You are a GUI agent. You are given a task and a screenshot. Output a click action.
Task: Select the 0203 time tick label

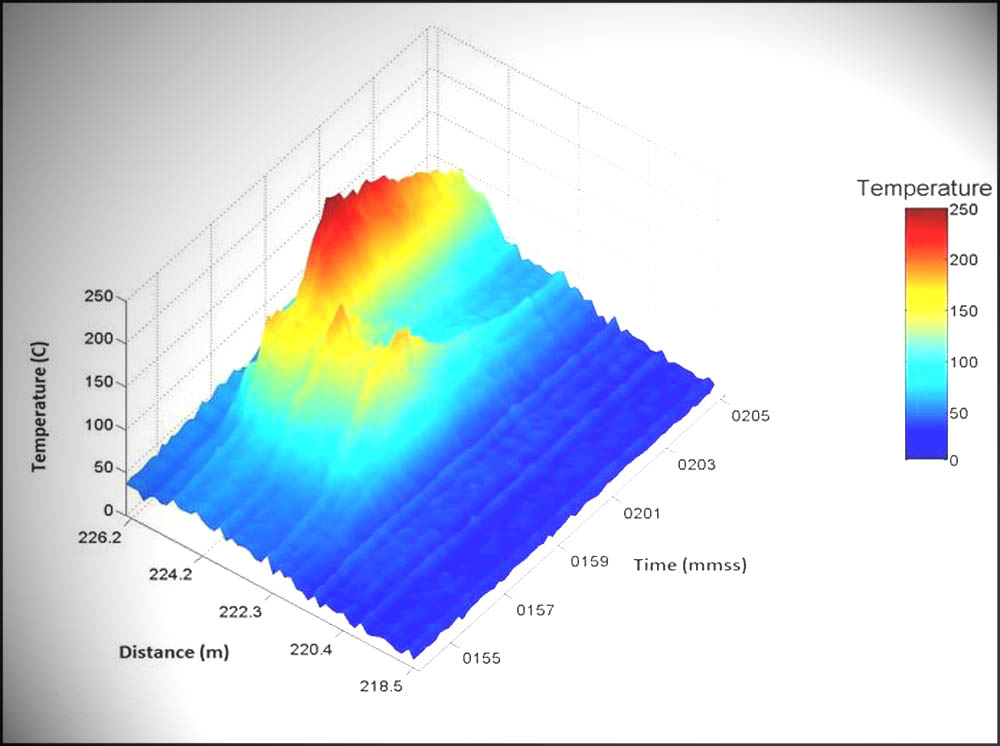point(697,464)
